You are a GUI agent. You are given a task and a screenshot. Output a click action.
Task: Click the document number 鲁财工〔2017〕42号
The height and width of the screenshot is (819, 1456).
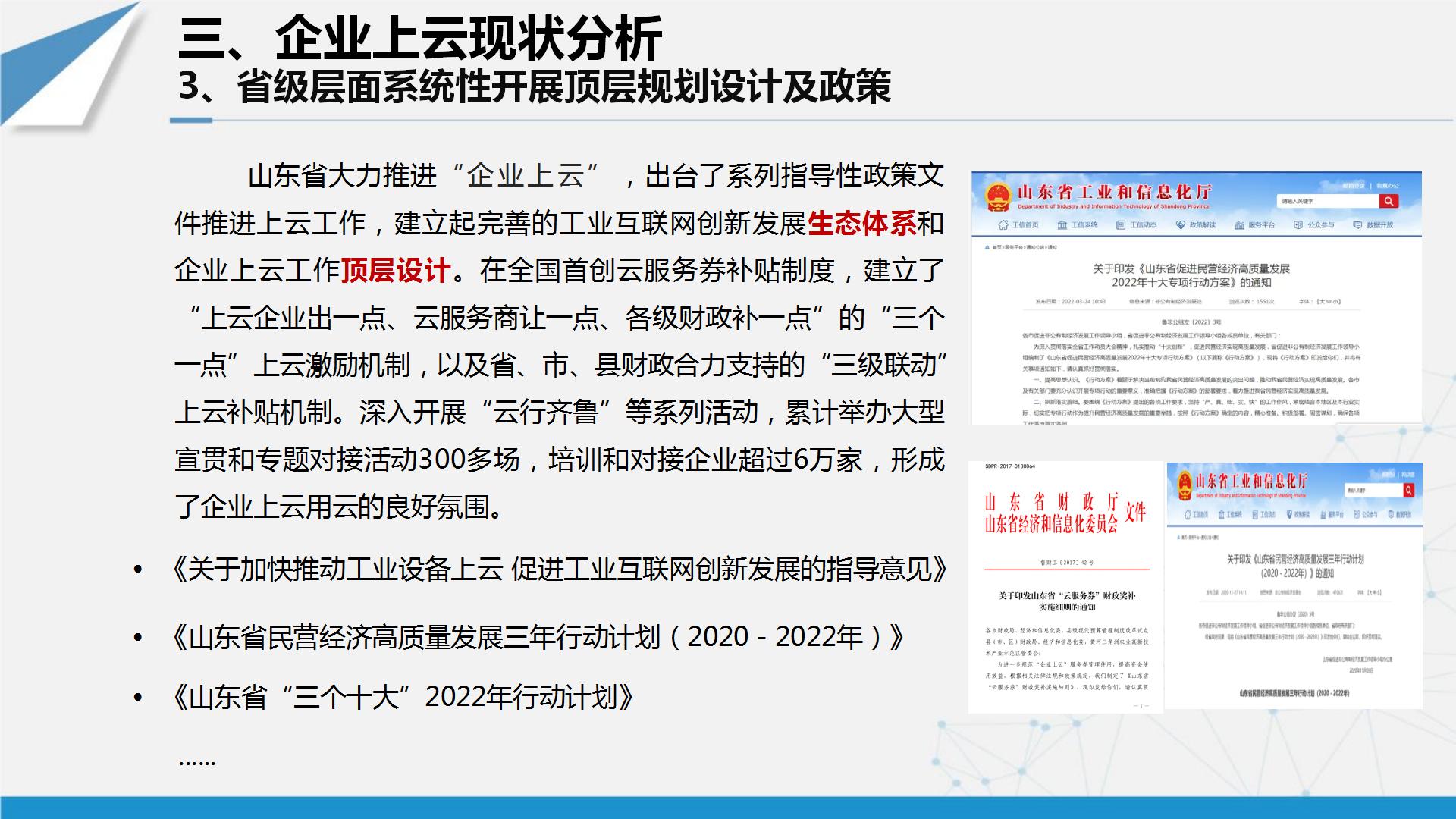[x=1066, y=563]
